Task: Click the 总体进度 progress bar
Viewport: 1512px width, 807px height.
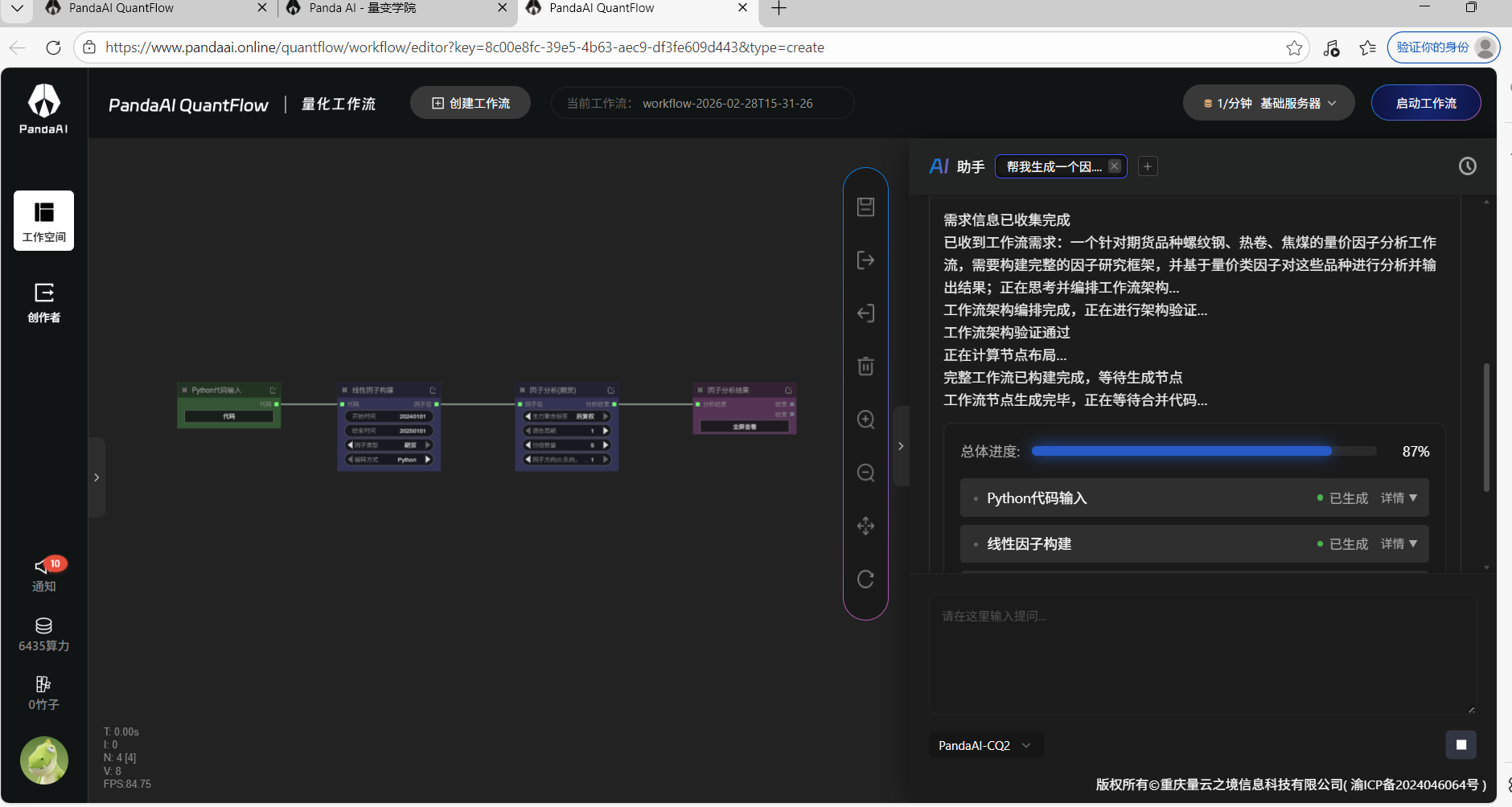Action: tap(1204, 451)
